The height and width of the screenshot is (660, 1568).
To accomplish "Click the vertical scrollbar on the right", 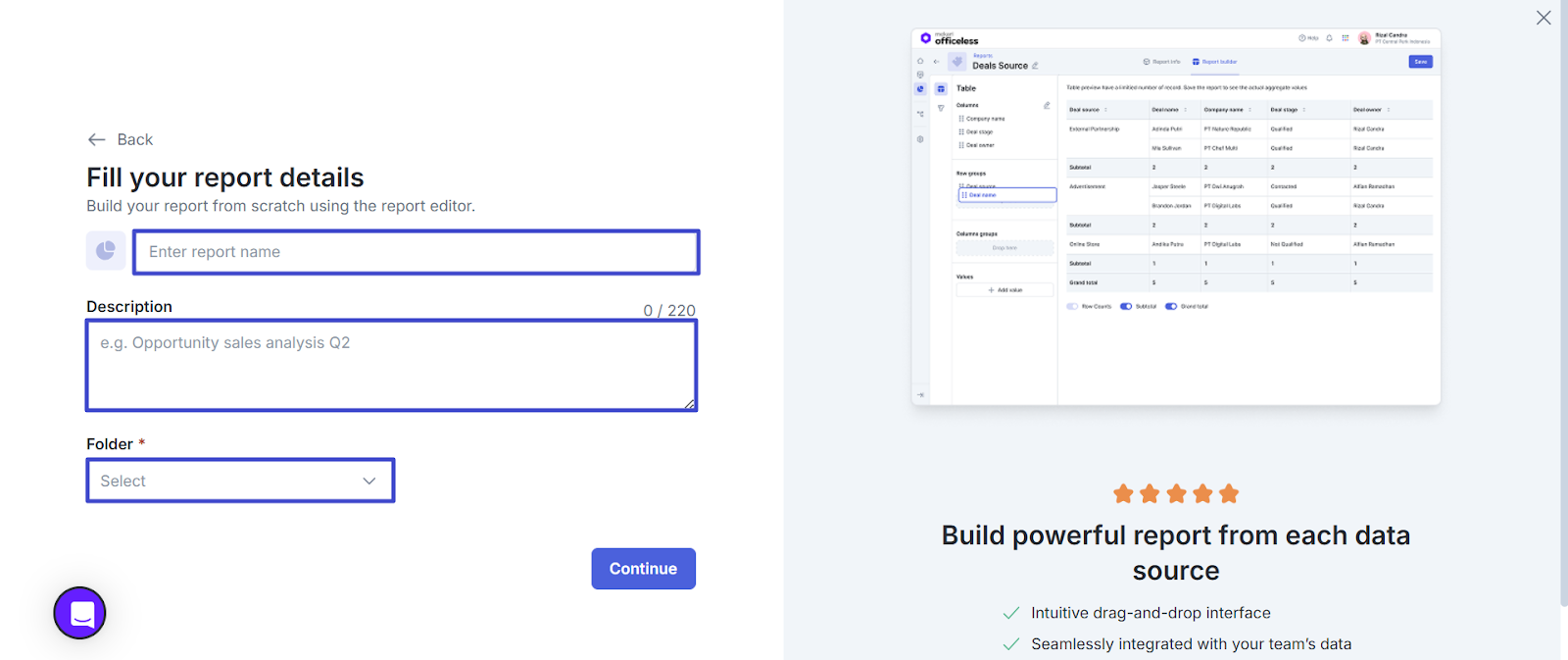I will 1563,294.
